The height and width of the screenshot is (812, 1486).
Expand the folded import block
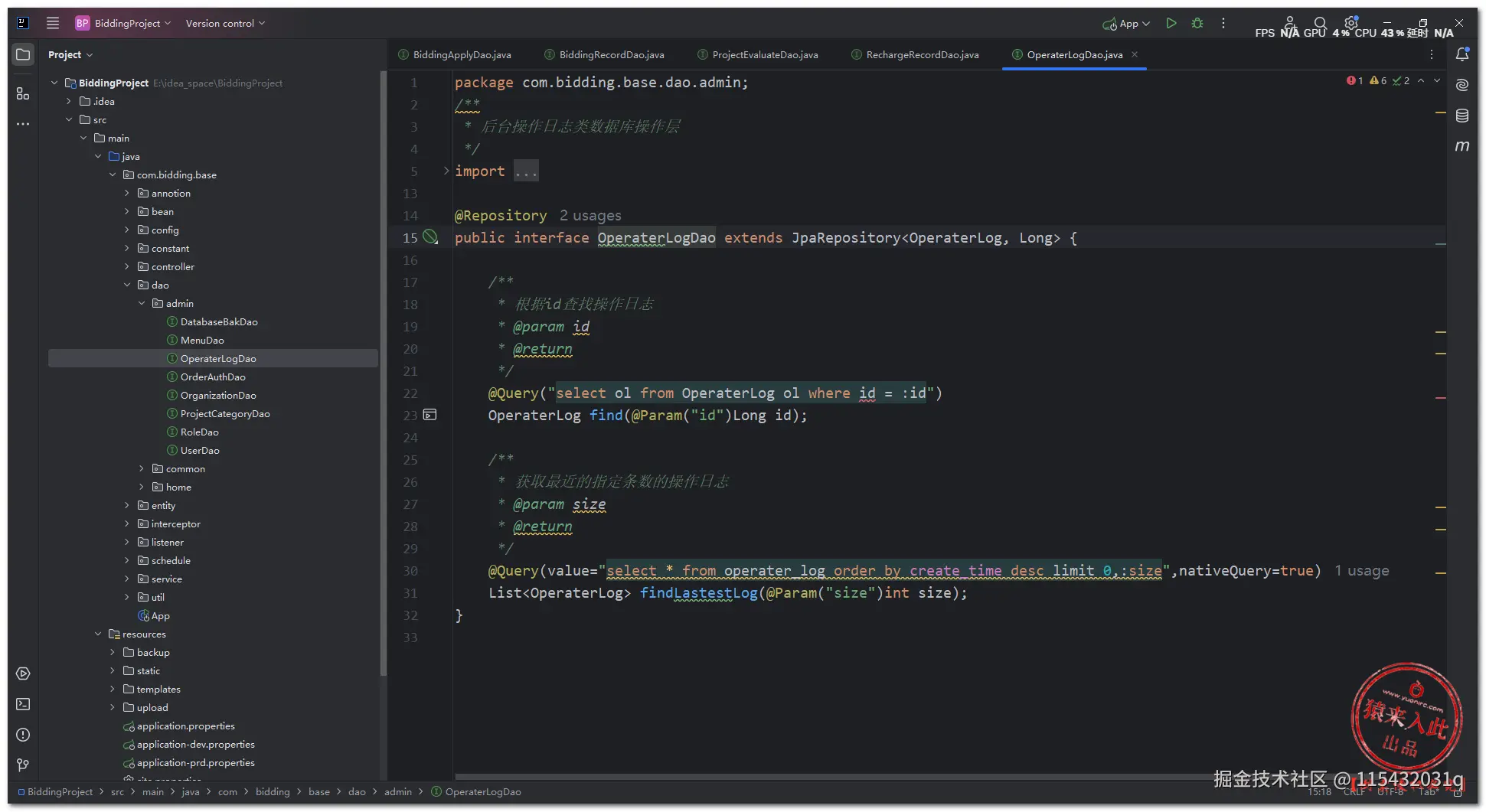pyautogui.click(x=446, y=171)
